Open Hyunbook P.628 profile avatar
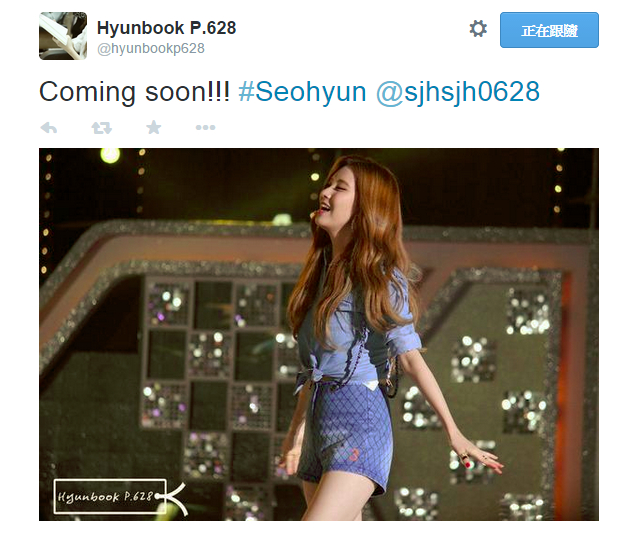Screen dimensions: 639x543 (63, 36)
